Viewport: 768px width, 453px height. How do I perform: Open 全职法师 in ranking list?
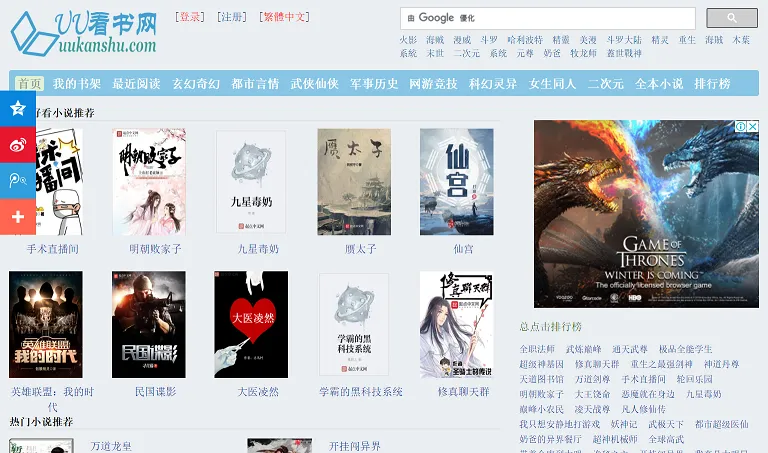(537, 349)
